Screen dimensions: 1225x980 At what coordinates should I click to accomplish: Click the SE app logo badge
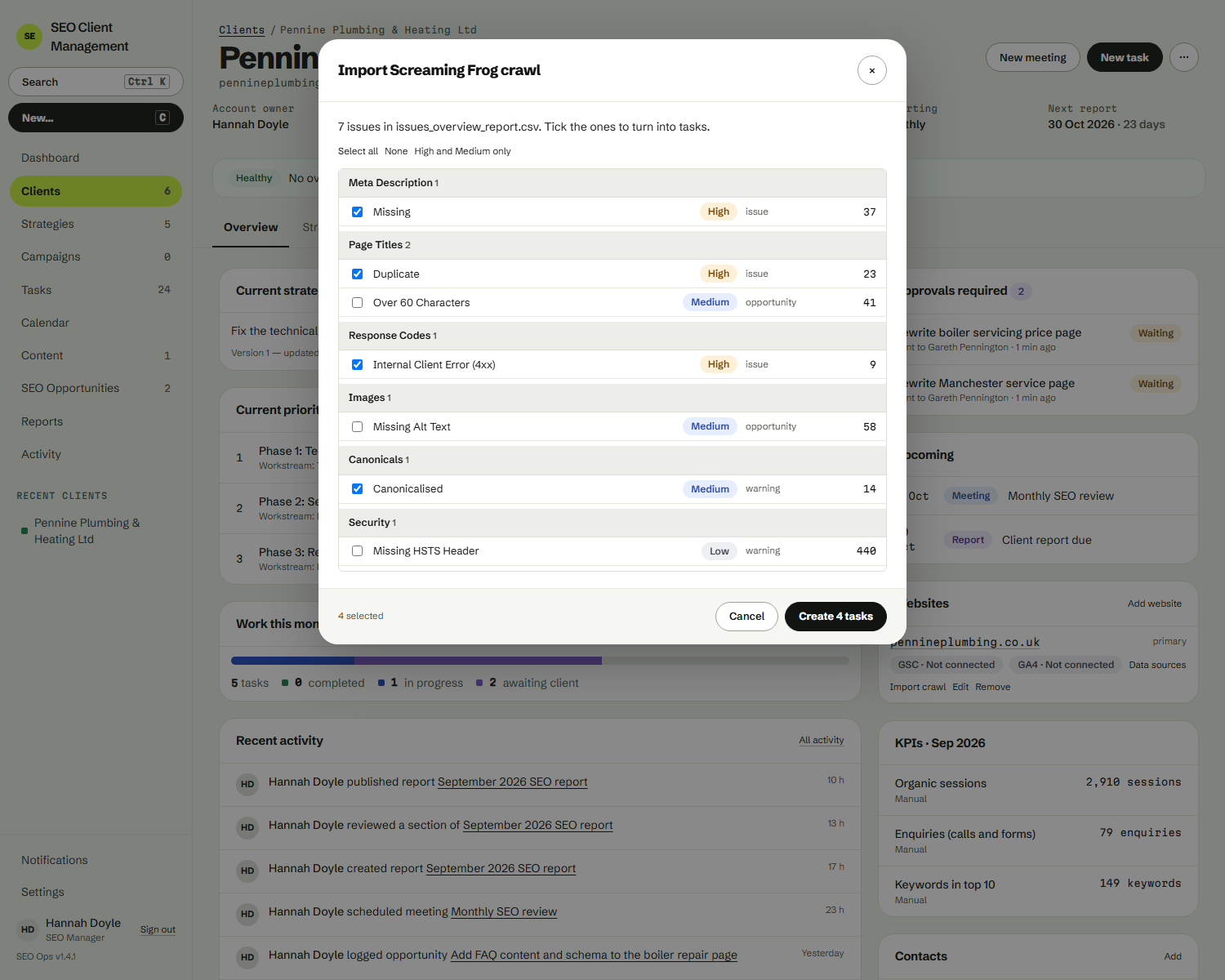tap(29, 36)
